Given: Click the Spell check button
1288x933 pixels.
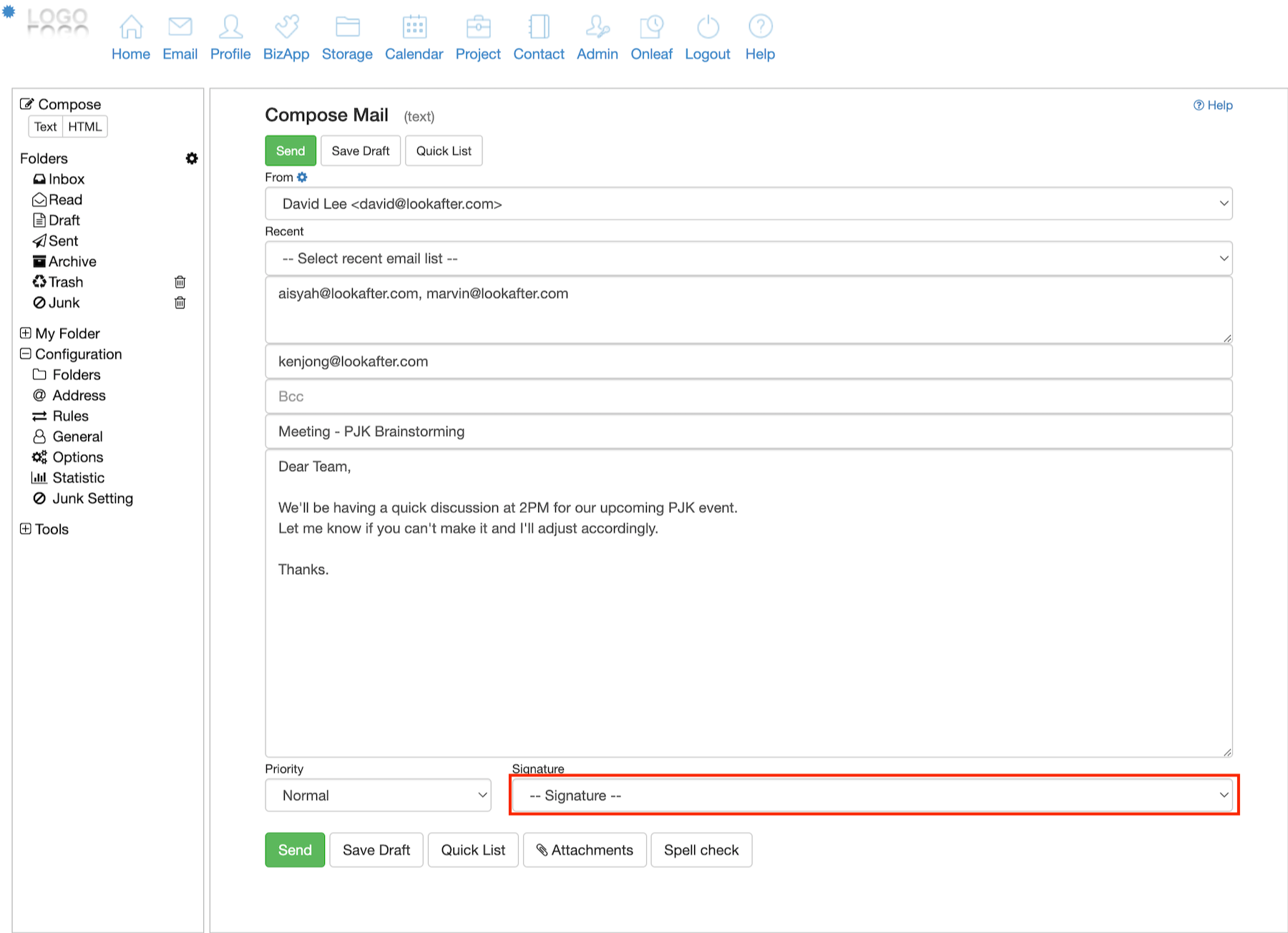Looking at the screenshot, I should 701,850.
